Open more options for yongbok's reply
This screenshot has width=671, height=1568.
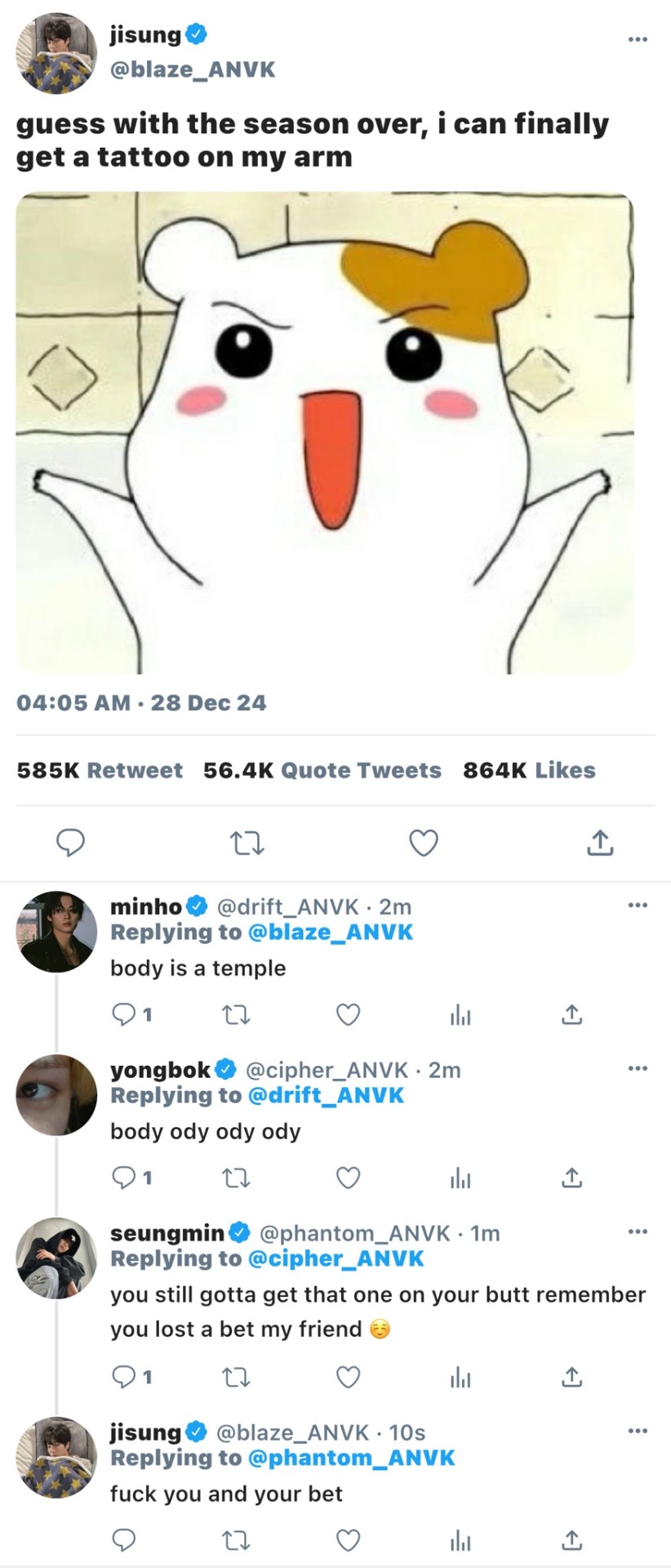point(638,1068)
